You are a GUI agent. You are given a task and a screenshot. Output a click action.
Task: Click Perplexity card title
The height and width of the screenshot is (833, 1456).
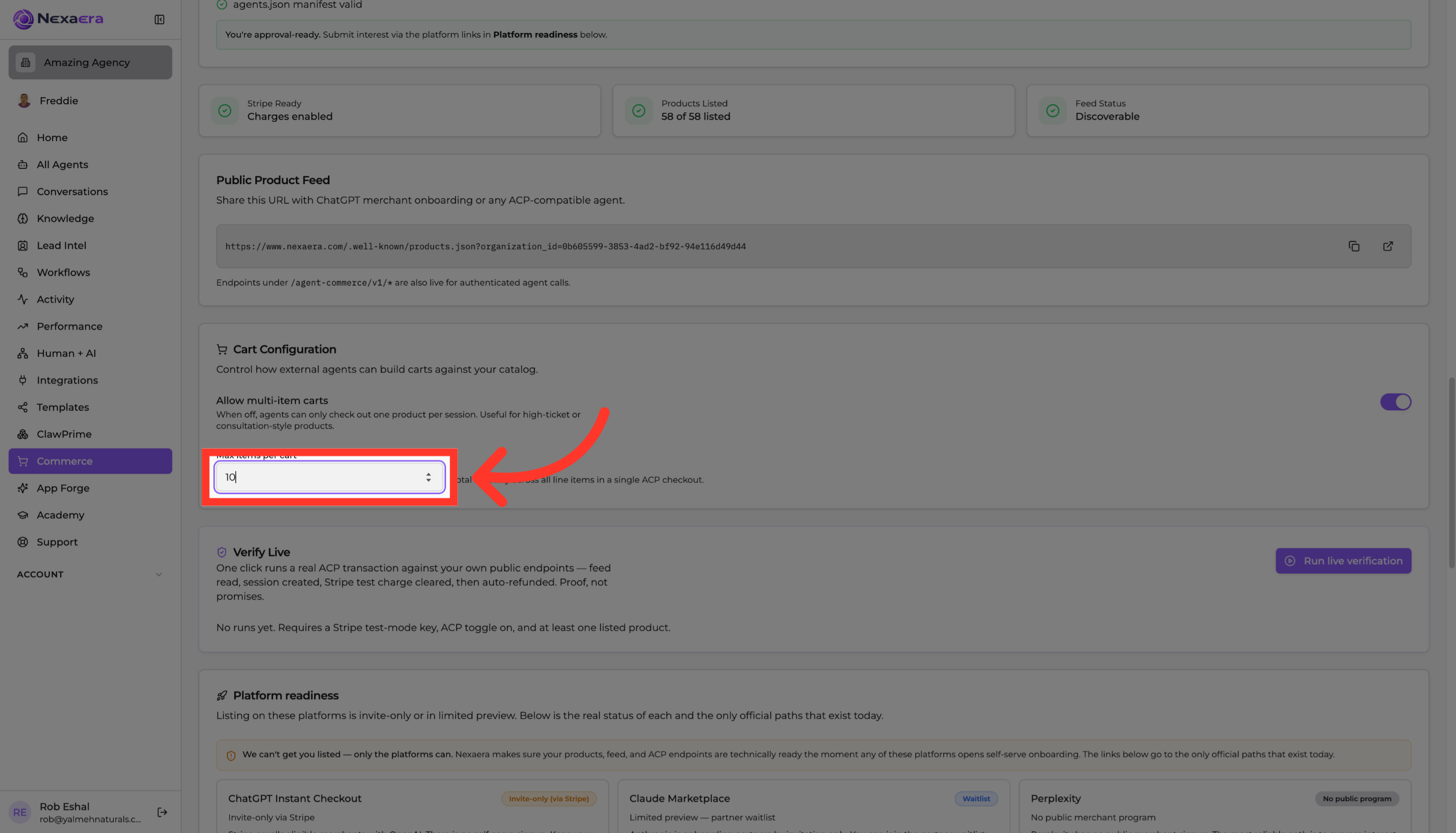pyautogui.click(x=1055, y=798)
